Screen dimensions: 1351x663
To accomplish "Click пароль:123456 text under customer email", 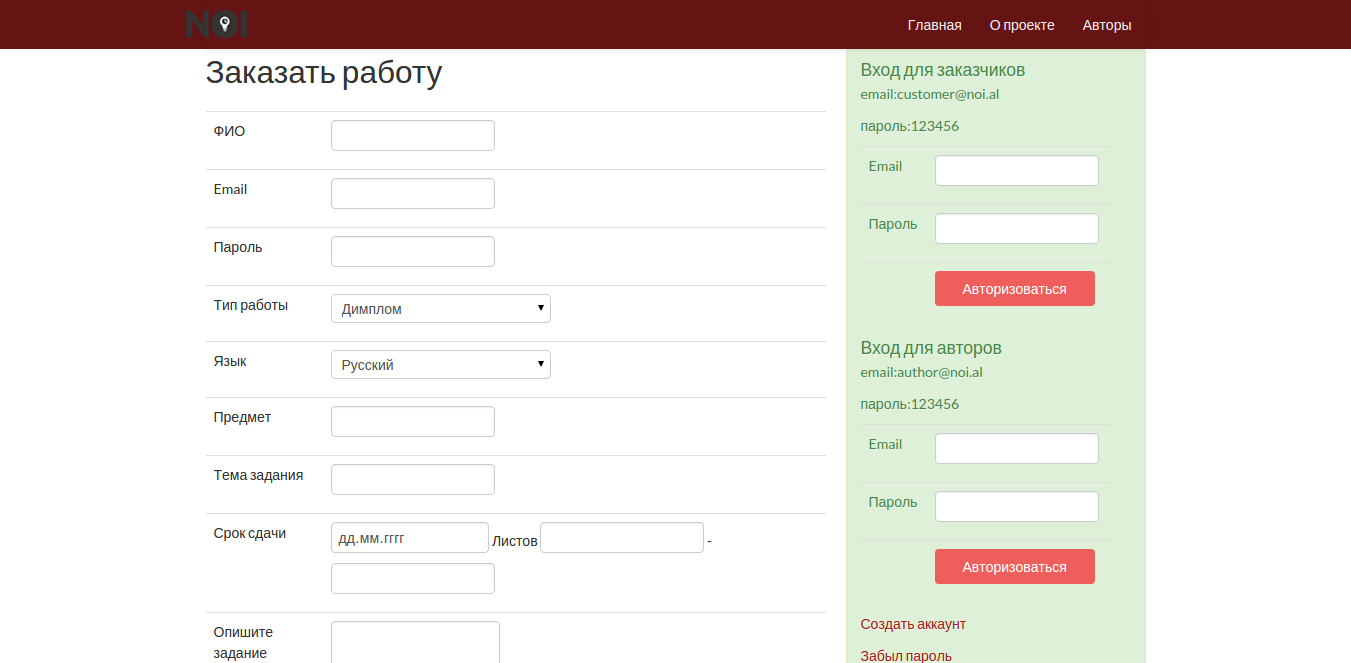I will [910, 126].
